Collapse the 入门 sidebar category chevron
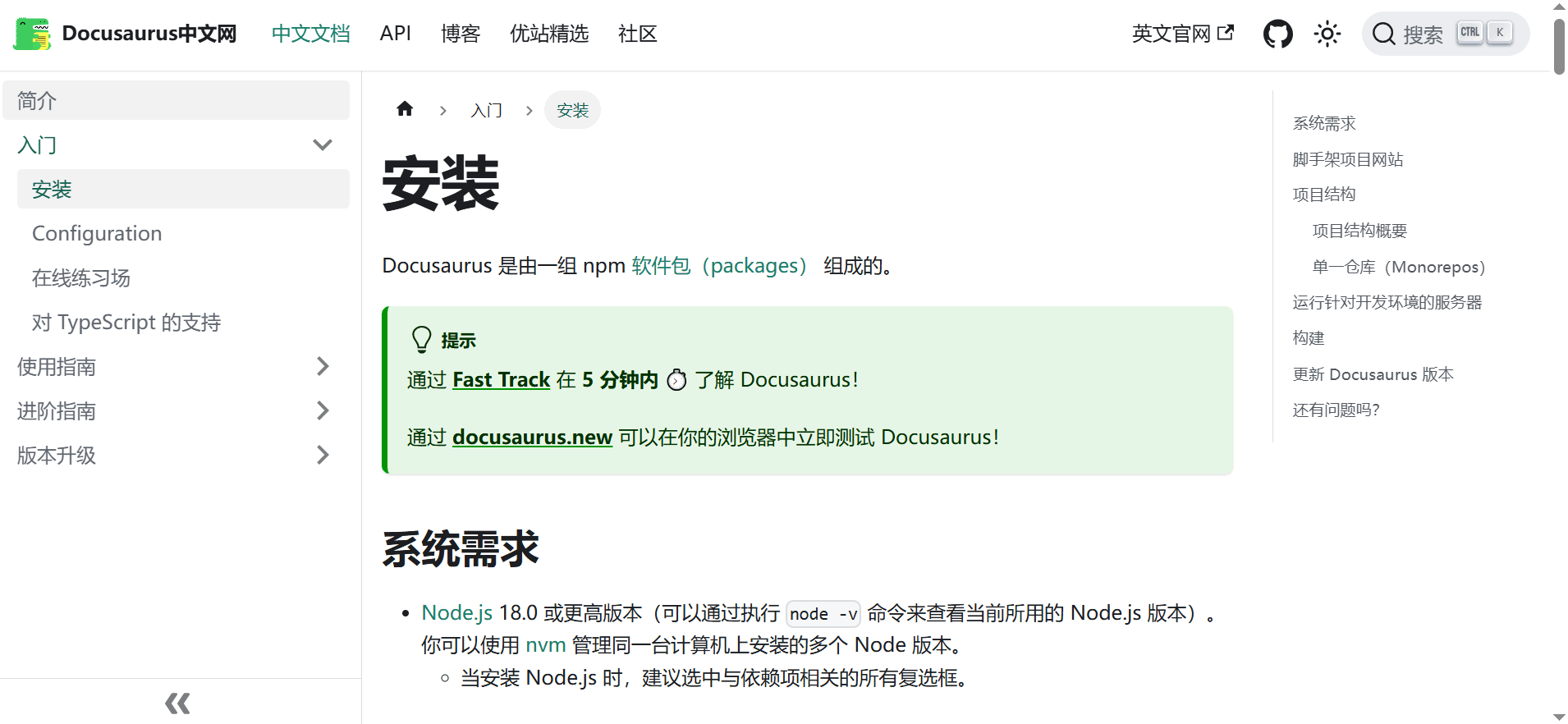The height and width of the screenshot is (724, 1568). pyautogui.click(x=323, y=145)
